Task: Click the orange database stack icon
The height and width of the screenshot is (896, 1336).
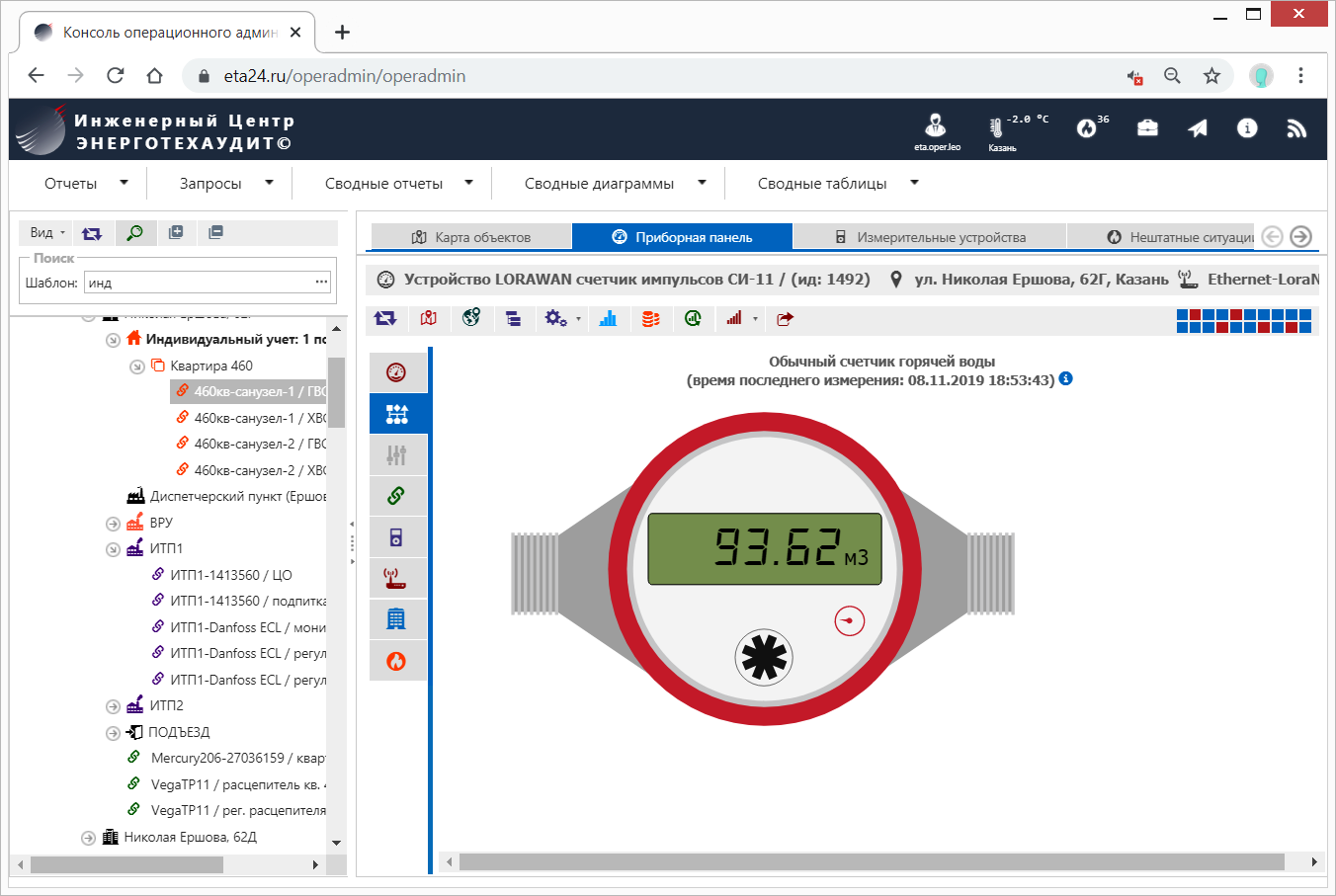Action: point(650,318)
